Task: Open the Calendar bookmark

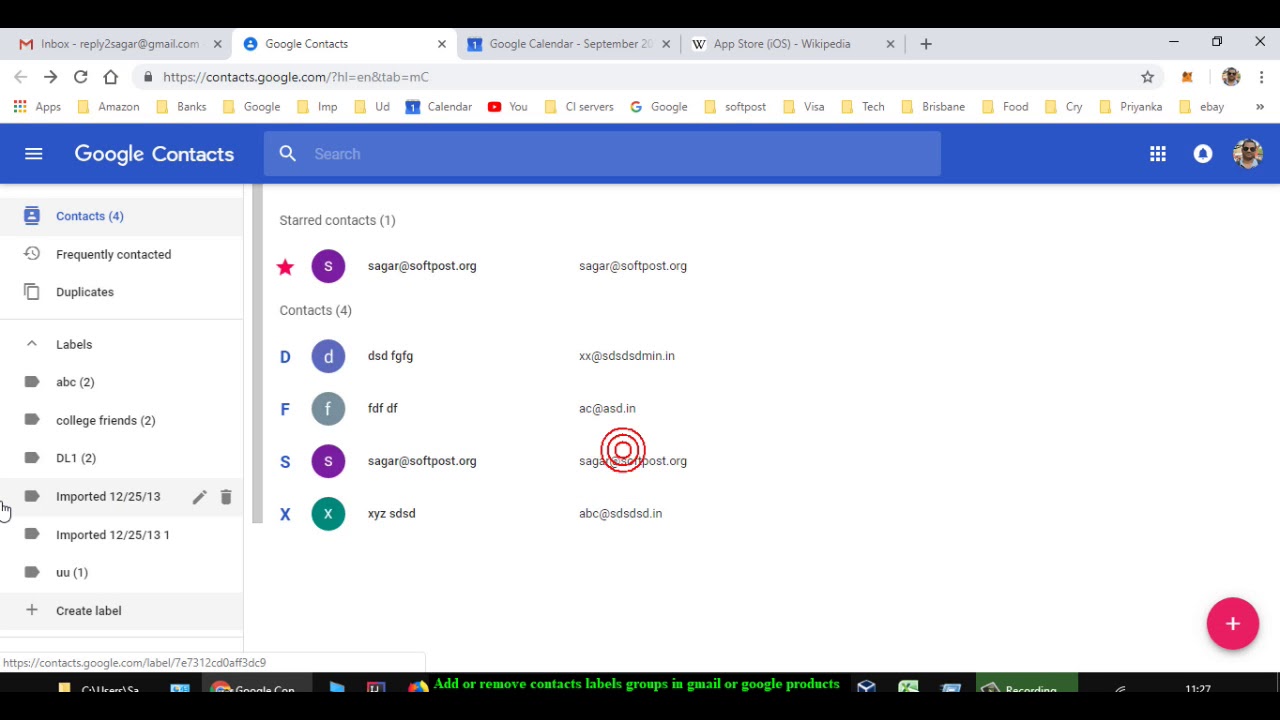Action: (x=438, y=107)
